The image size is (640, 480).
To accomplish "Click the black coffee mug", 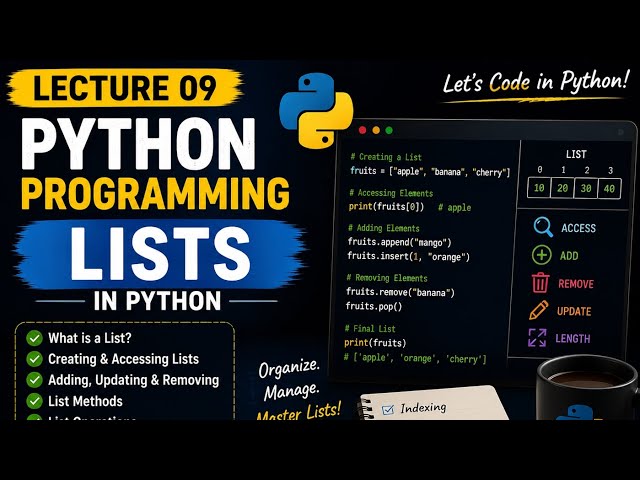I will click(587, 387).
